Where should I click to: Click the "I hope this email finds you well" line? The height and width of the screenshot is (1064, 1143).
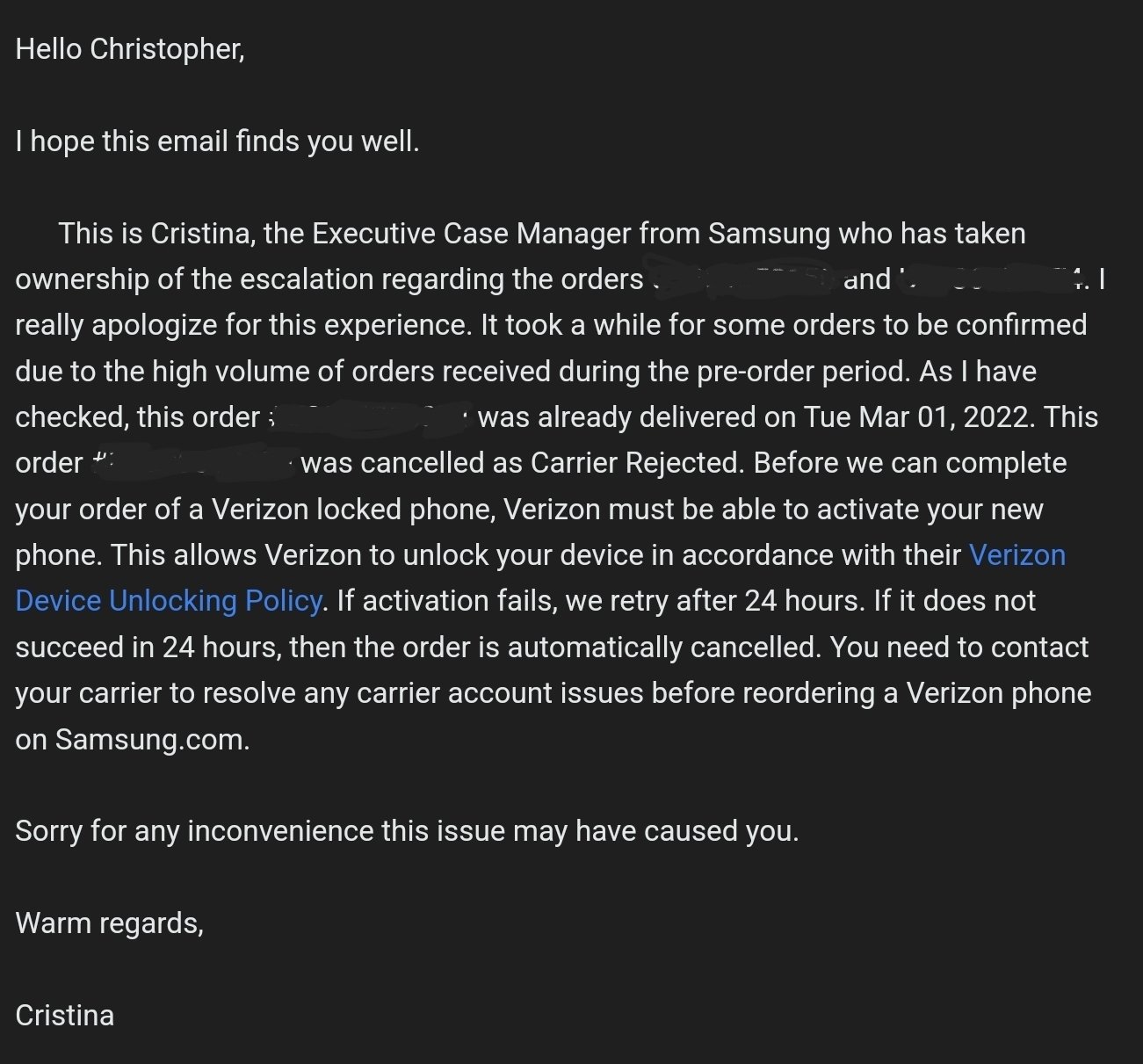[x=217, y=141]
